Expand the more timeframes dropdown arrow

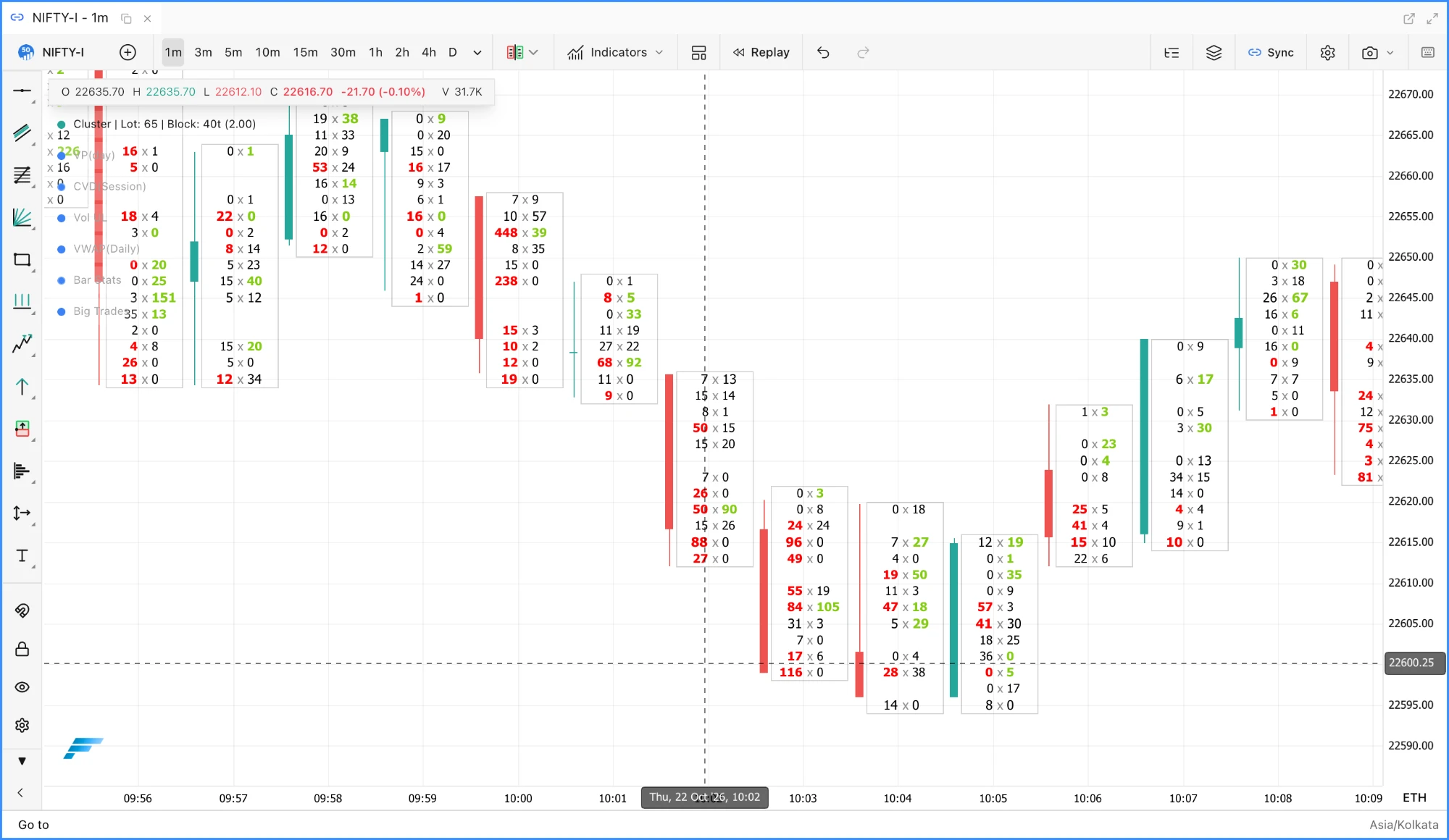point(477,52)
